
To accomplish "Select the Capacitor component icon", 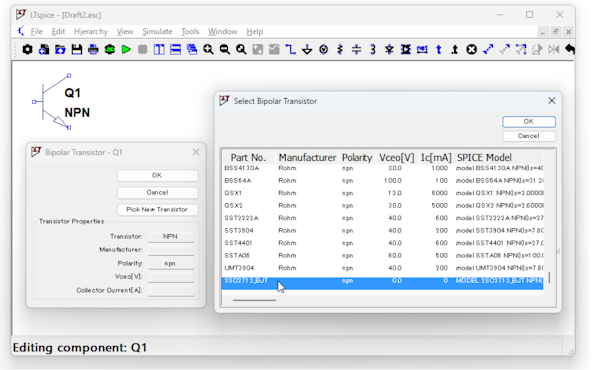I will pyautogui.click(x=356, y=49).
